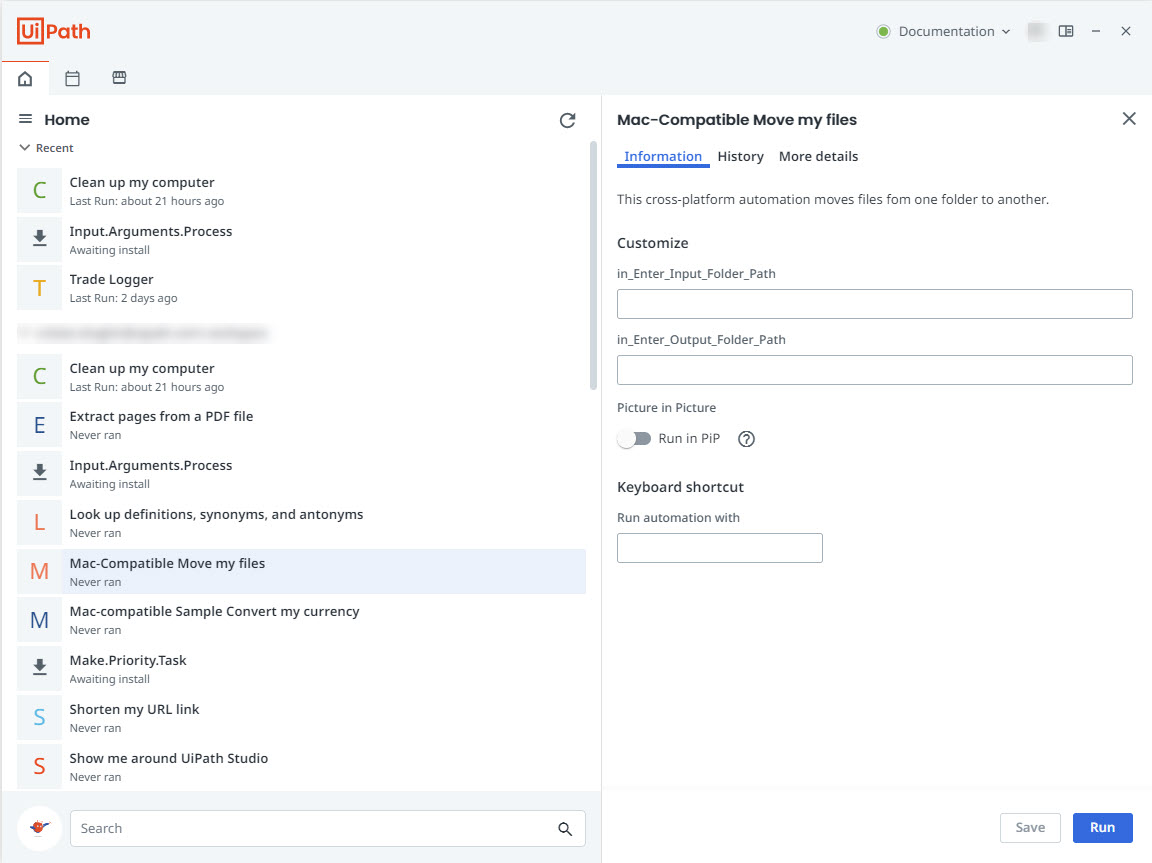This screenshot has height=863, width=1152.
Task: Select Trade Logger in the Recent list
Action: 111,280
